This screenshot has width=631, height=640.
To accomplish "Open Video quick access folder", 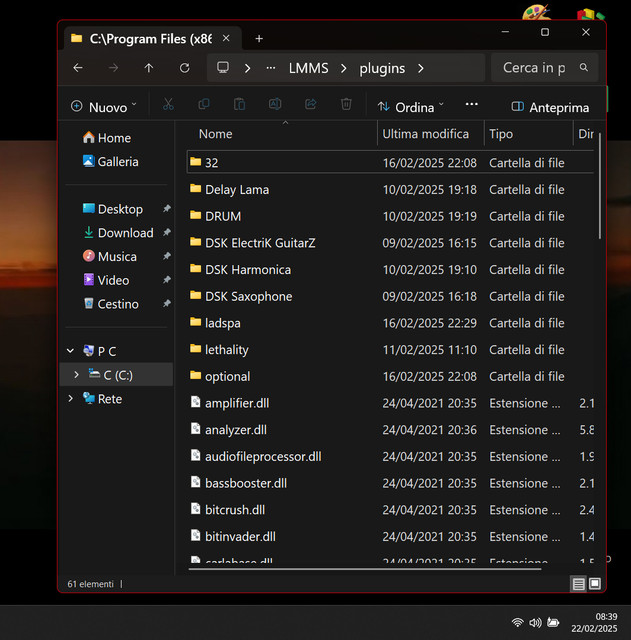I will tap(106, 280).
